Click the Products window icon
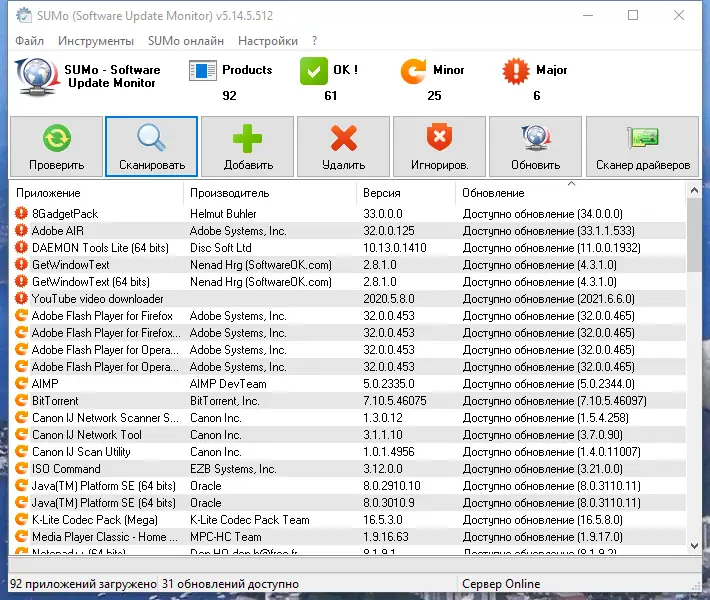 pos(202,71)
